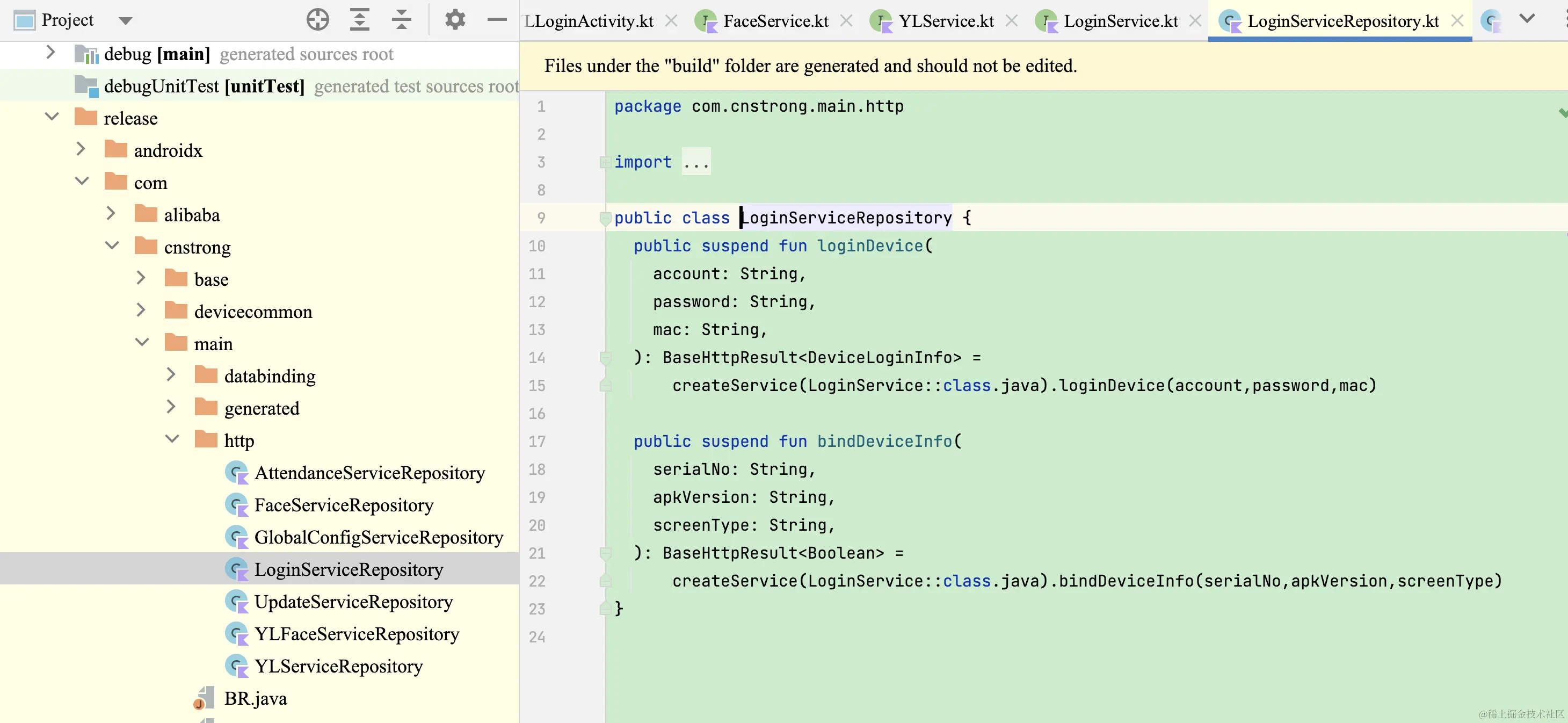Switch to the YLService.kt tab
Screen dimensions: 1568x723
coord(945,21)
